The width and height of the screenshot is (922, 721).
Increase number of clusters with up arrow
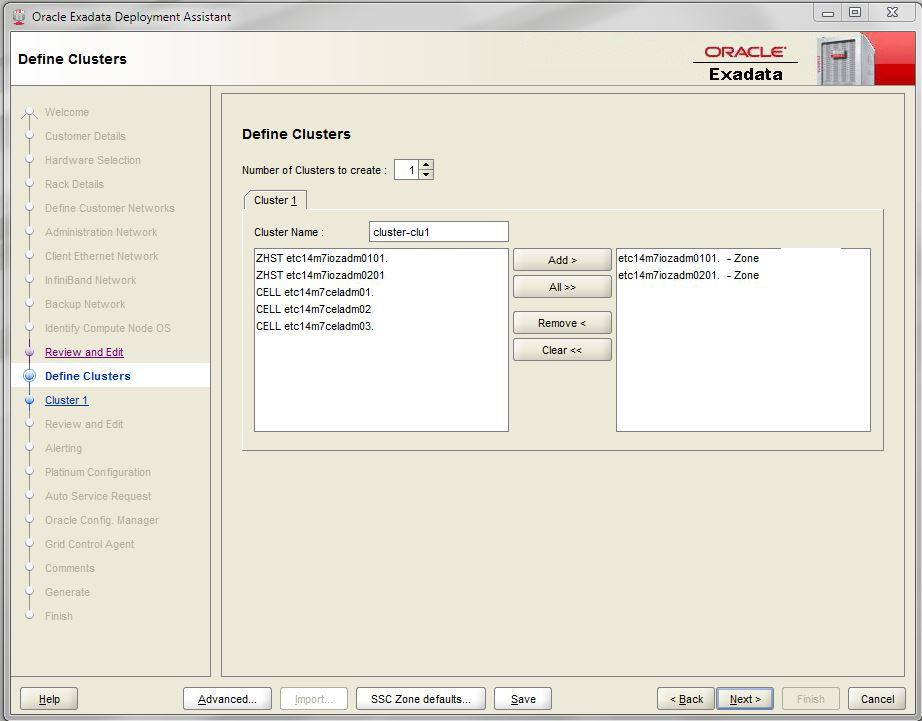pos(426,165)
